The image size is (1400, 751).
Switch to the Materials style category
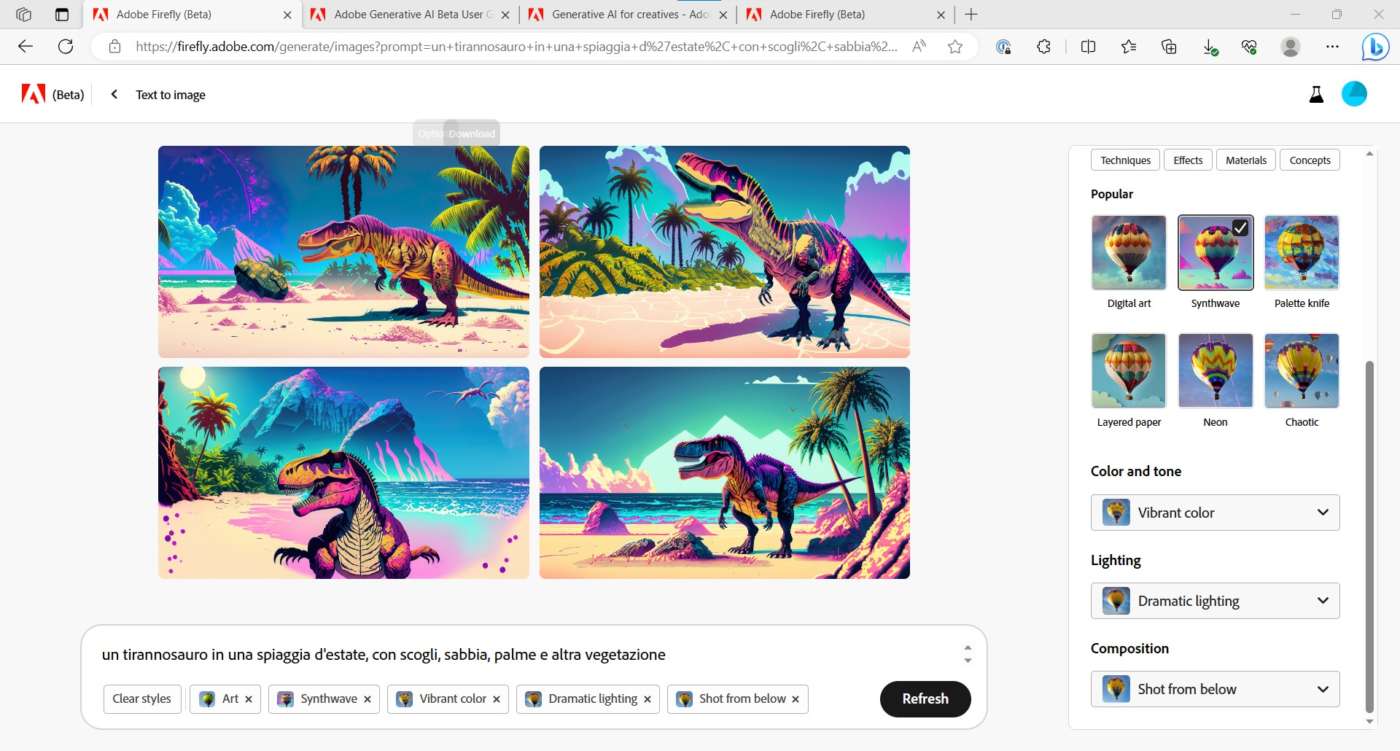[x=1246, y=160]
